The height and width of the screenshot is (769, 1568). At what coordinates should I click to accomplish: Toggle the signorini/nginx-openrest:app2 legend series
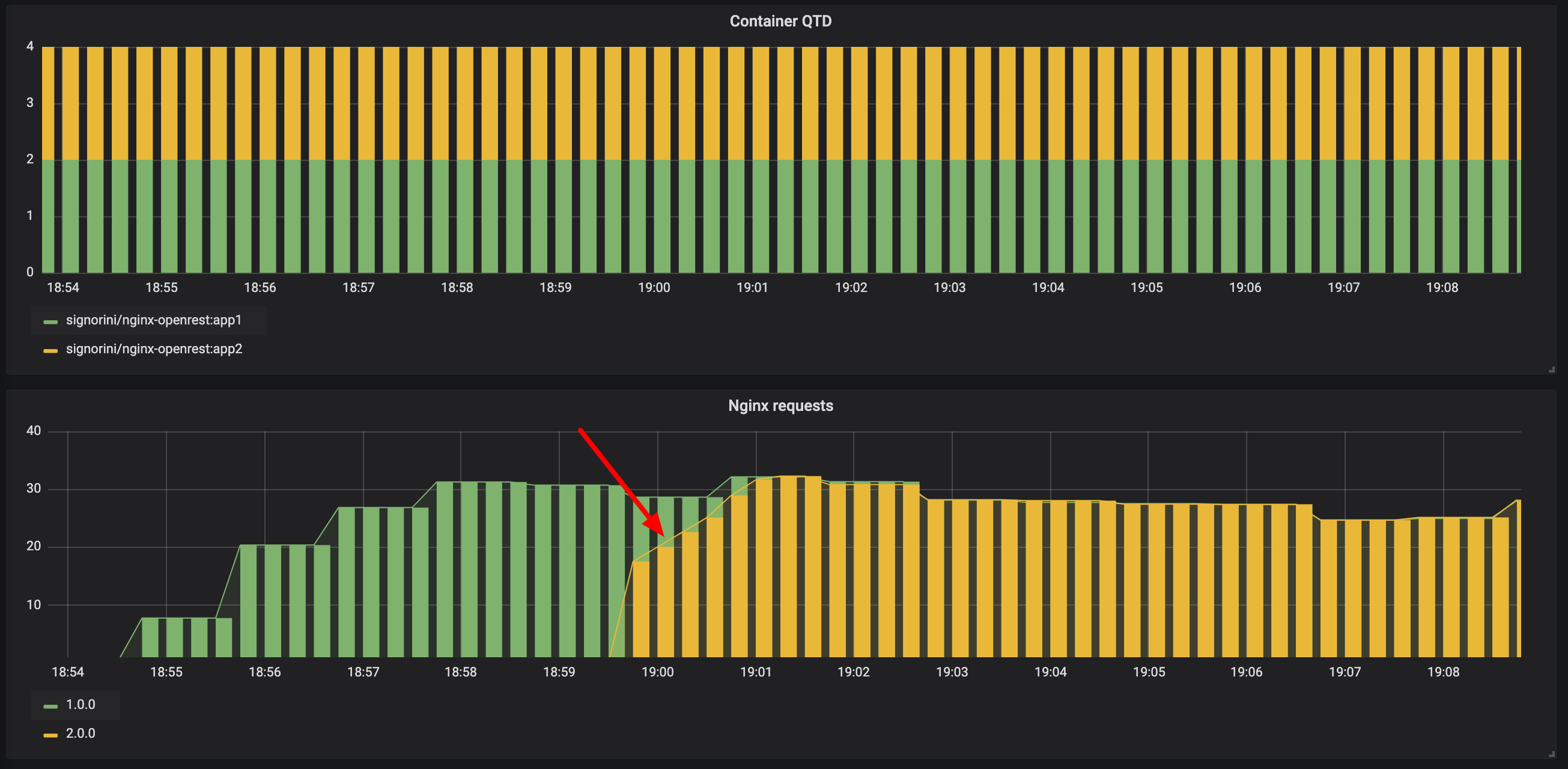click(153, 349)
